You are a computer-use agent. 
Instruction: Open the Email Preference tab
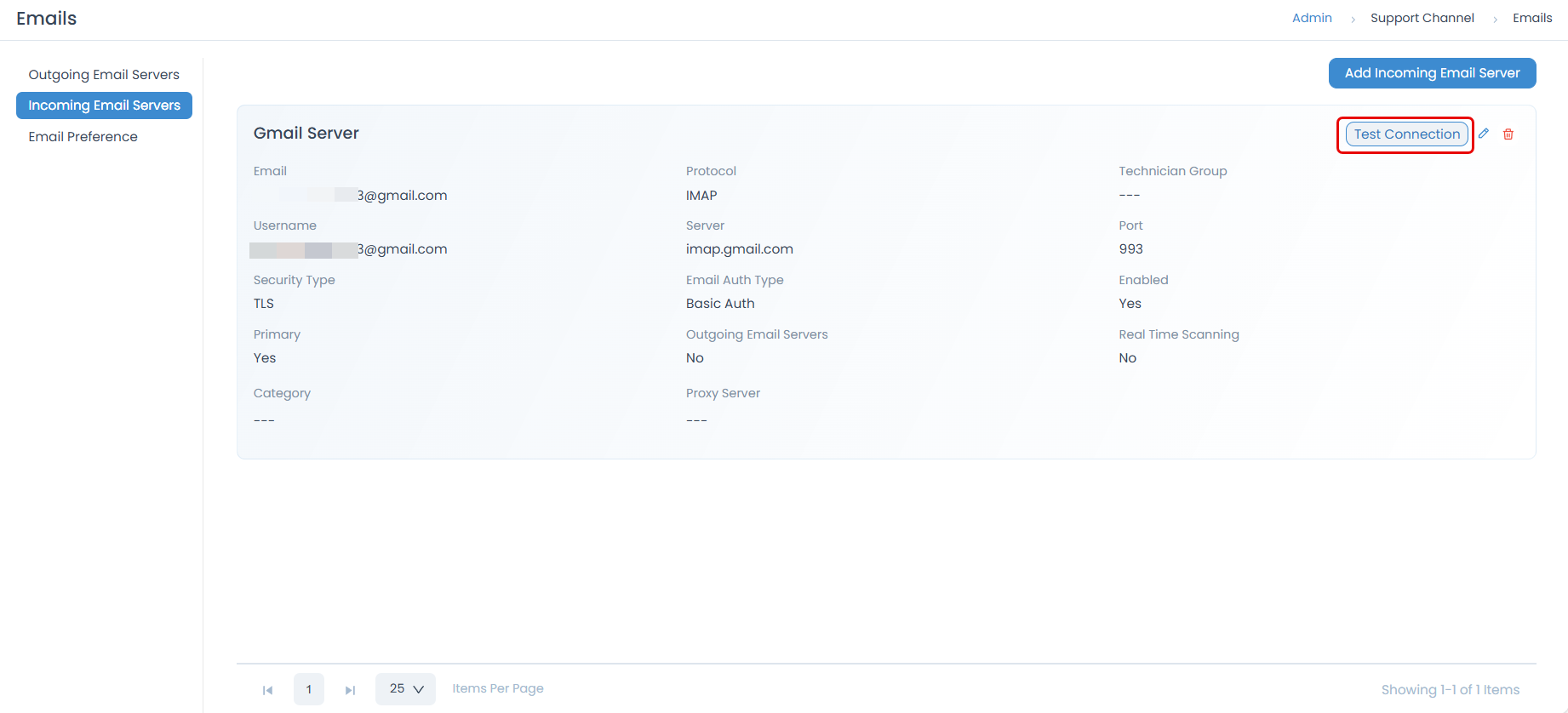(x=83, y=137)
